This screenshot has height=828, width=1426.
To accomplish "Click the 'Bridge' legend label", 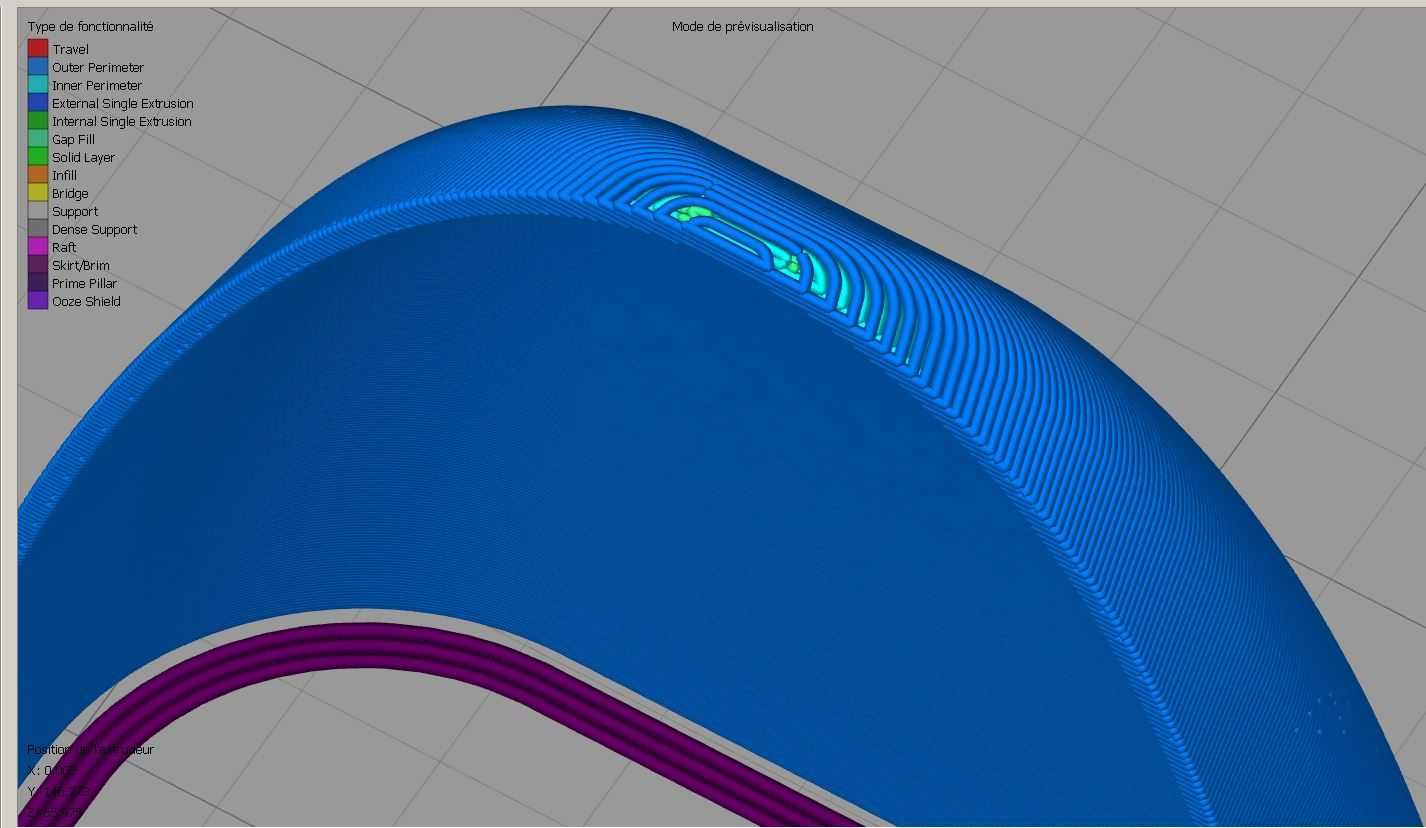I will pyautogui.click(x=70, y=193).
